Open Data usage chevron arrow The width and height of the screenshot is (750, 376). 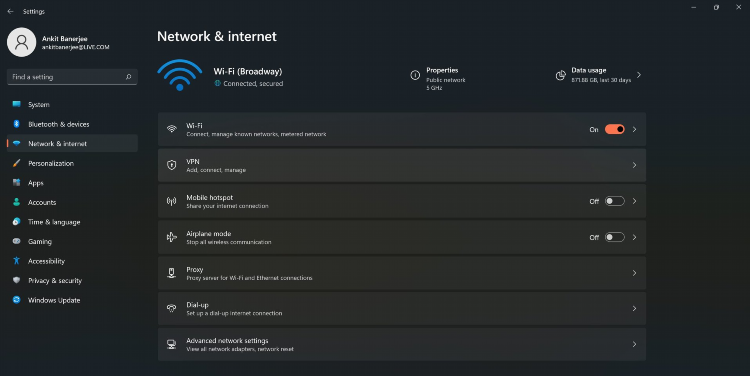tap(639, 75)
